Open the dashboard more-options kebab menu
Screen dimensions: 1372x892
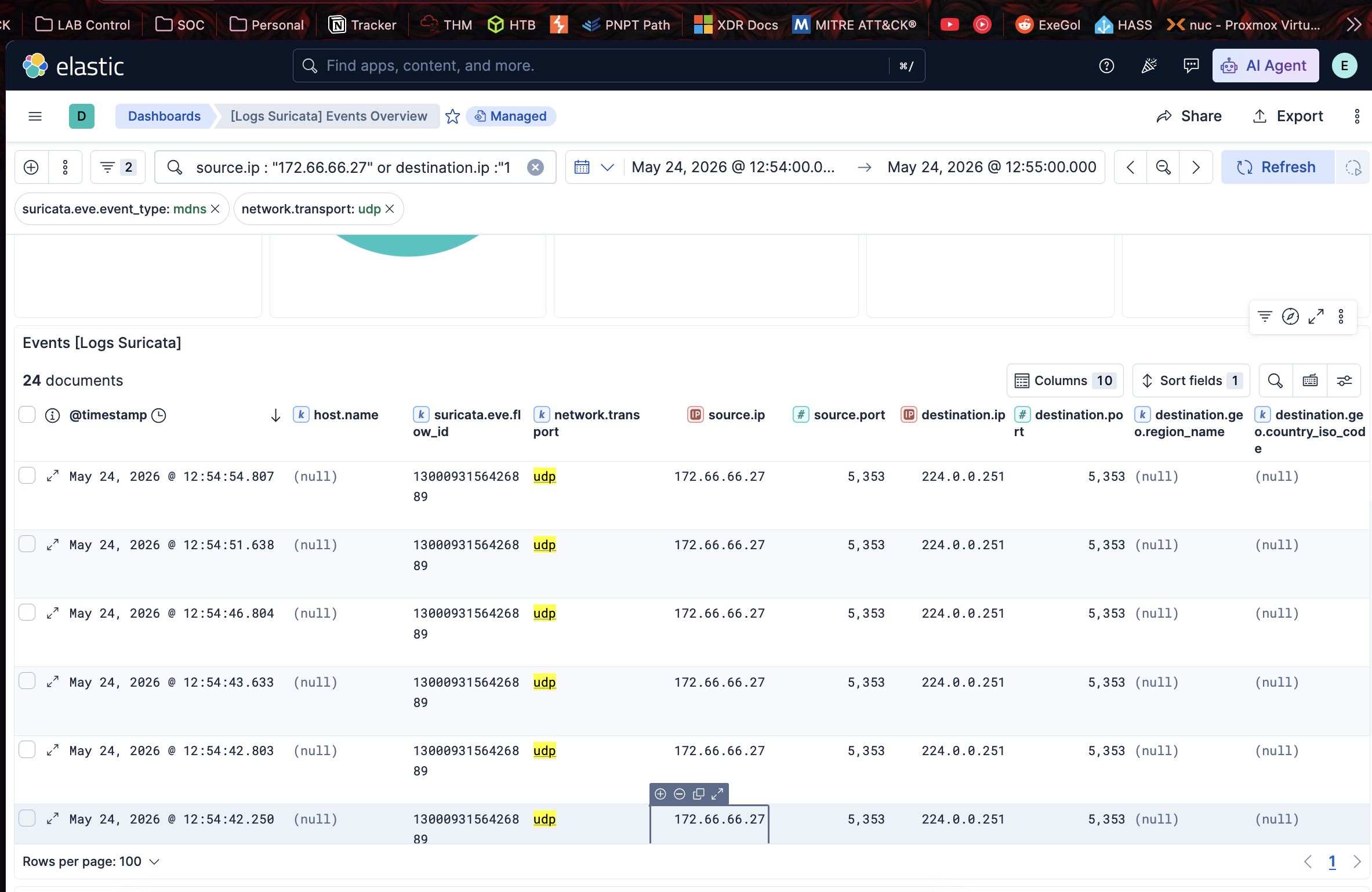[1357, 117]
